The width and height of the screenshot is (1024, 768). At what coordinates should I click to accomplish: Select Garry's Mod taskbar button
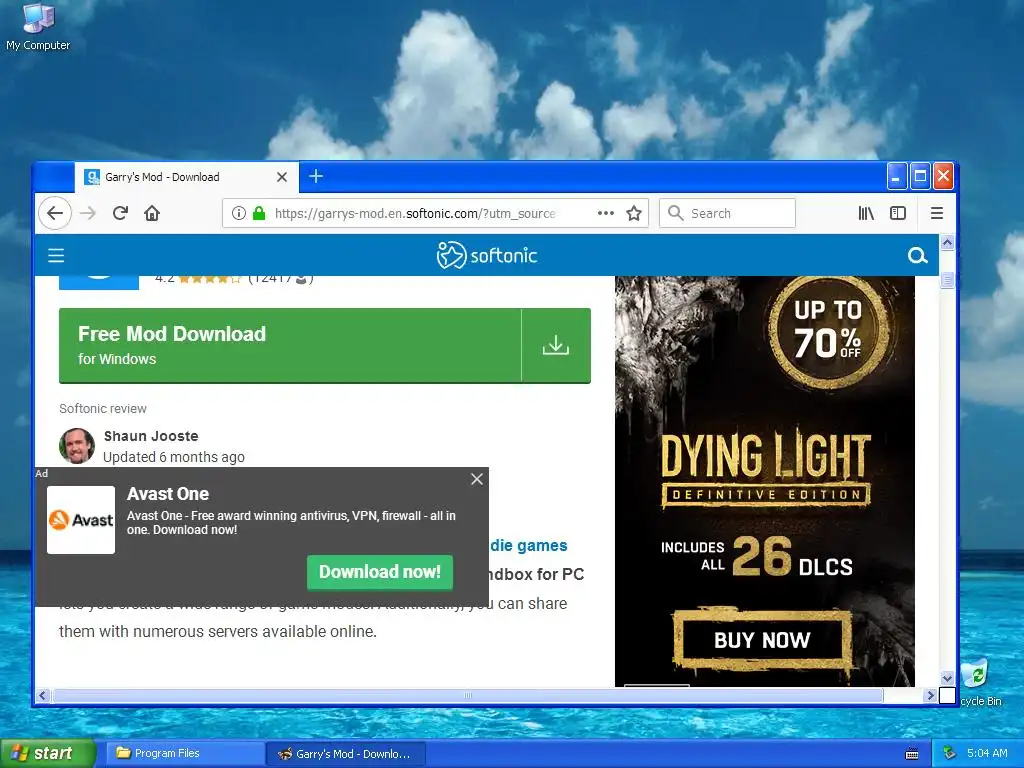(x=346, y=754)
